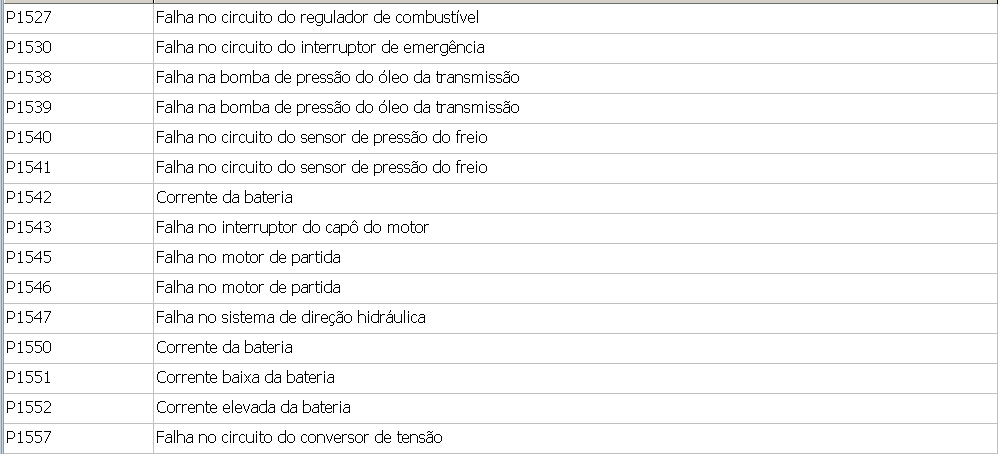Viewport: 1001px width, 454px height.
Task: Click the 'sistema de direção hidráulica' description
Action: point(291,318)
